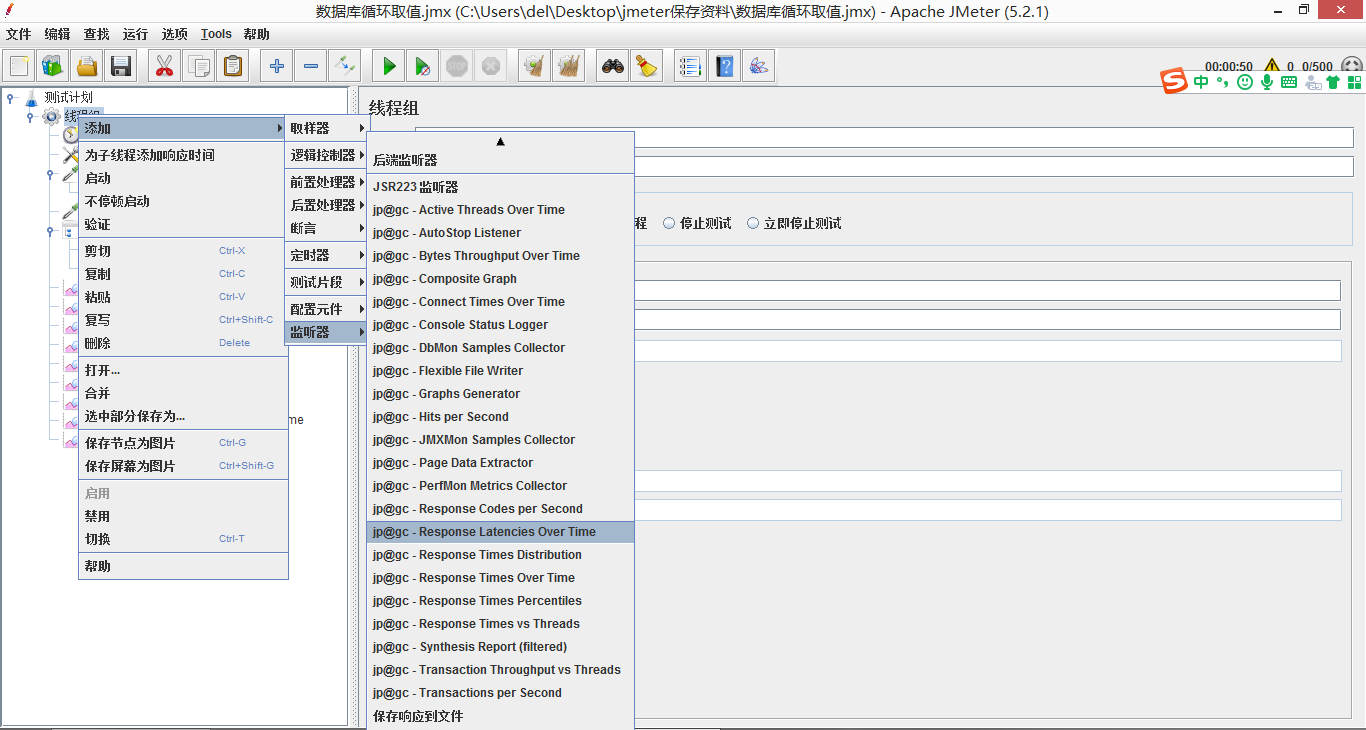
Task: Click Start no pauses toolbar icon
Action: click(423, 67)
